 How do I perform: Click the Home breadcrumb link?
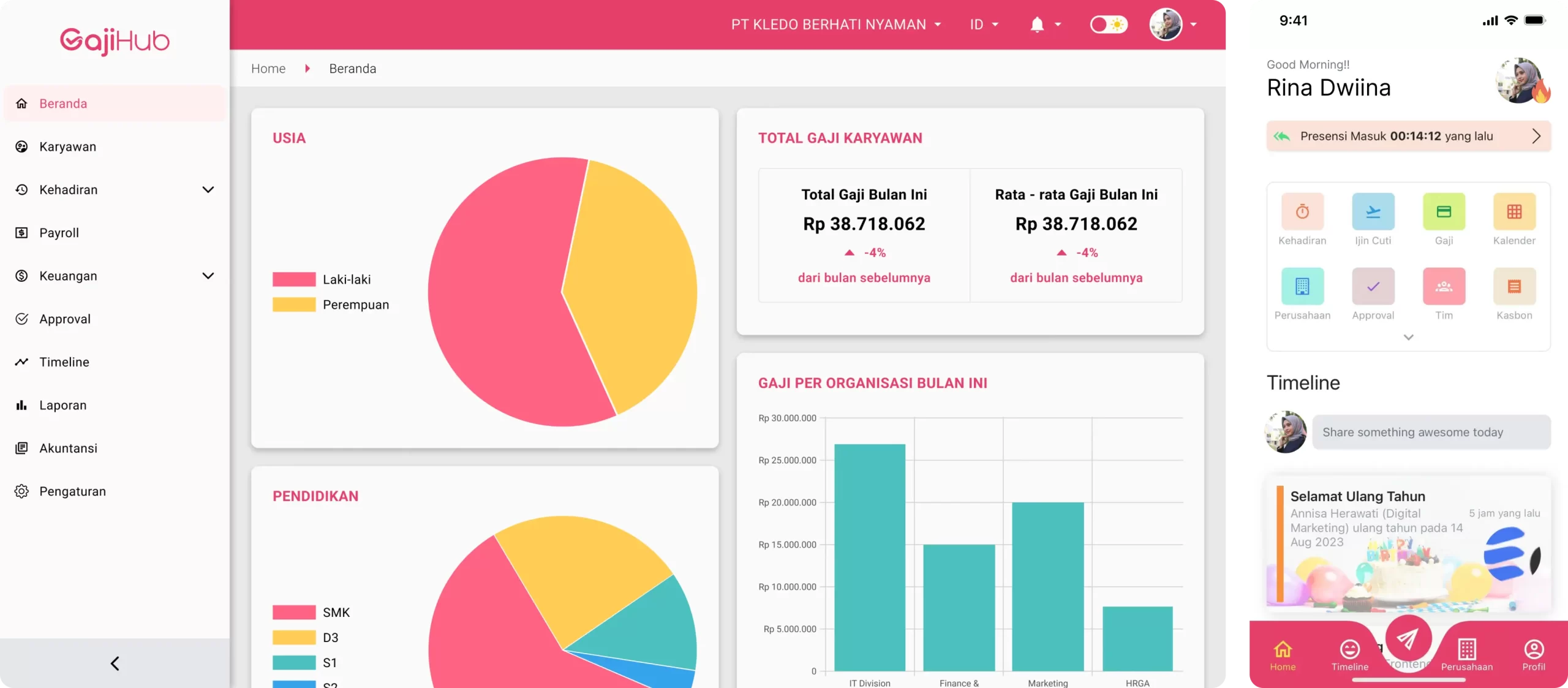pyautogui.click(x=268, y=68)
